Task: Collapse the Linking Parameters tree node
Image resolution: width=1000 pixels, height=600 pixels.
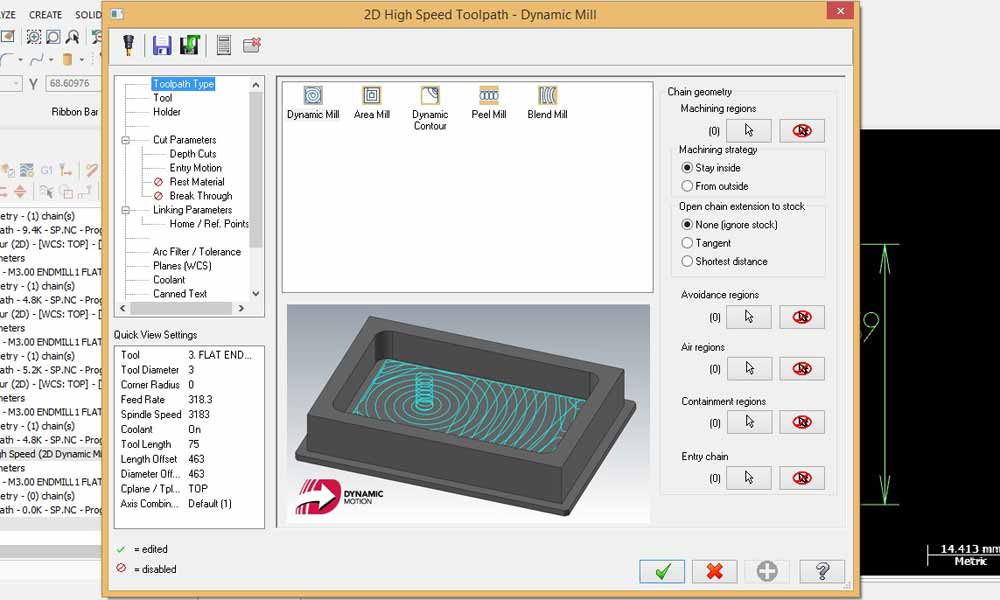Action: [126, 210]
